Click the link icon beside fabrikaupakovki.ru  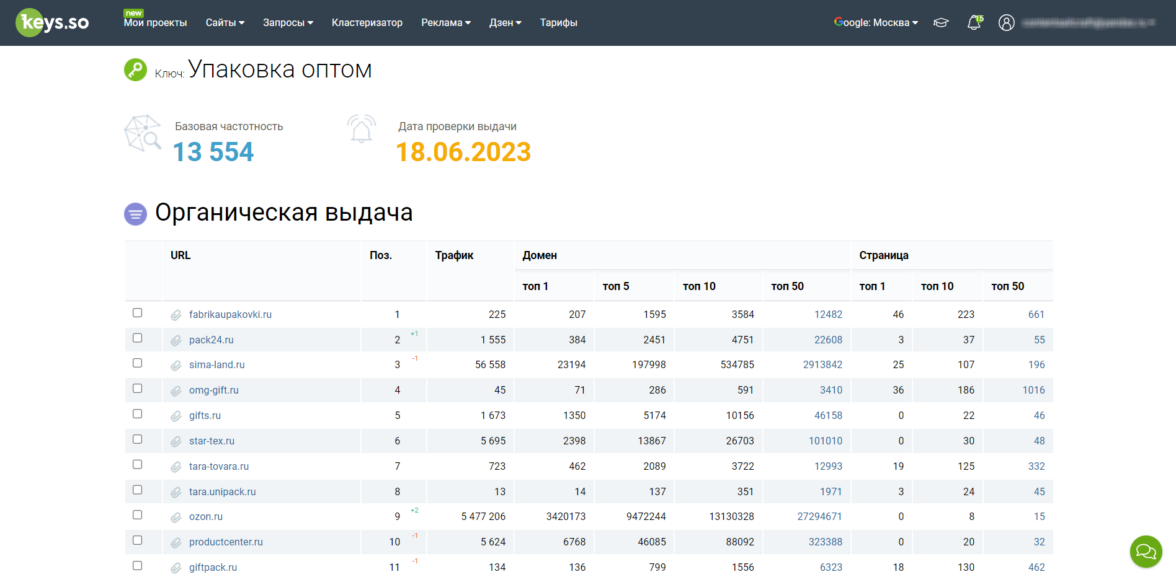point(176,315)
